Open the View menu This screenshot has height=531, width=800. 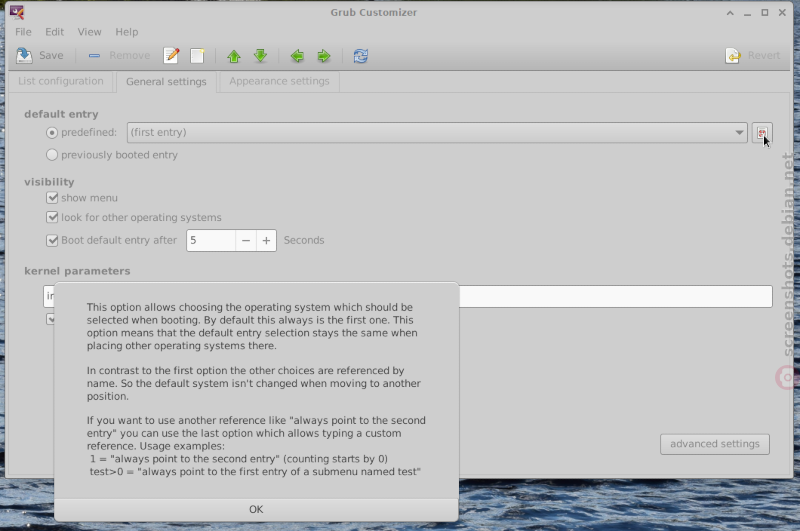click(x=89, y=32)
